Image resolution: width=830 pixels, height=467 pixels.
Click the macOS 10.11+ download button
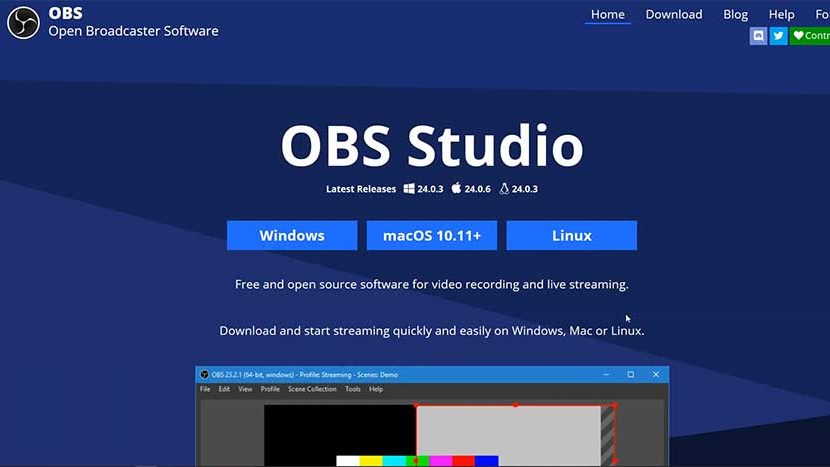pyautogui.click(x=432, y=235)
